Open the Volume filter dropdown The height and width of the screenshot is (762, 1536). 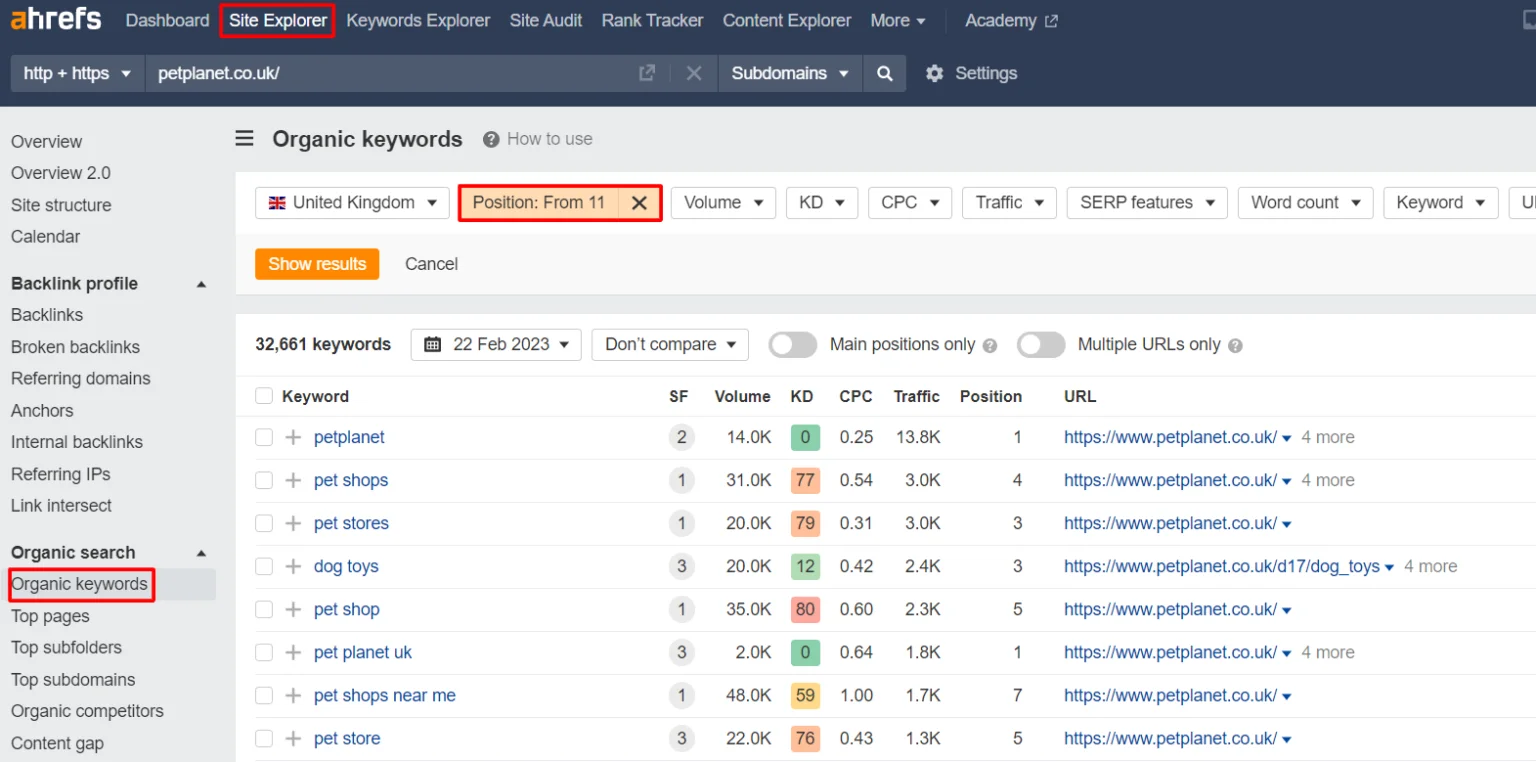click(723, 202)
